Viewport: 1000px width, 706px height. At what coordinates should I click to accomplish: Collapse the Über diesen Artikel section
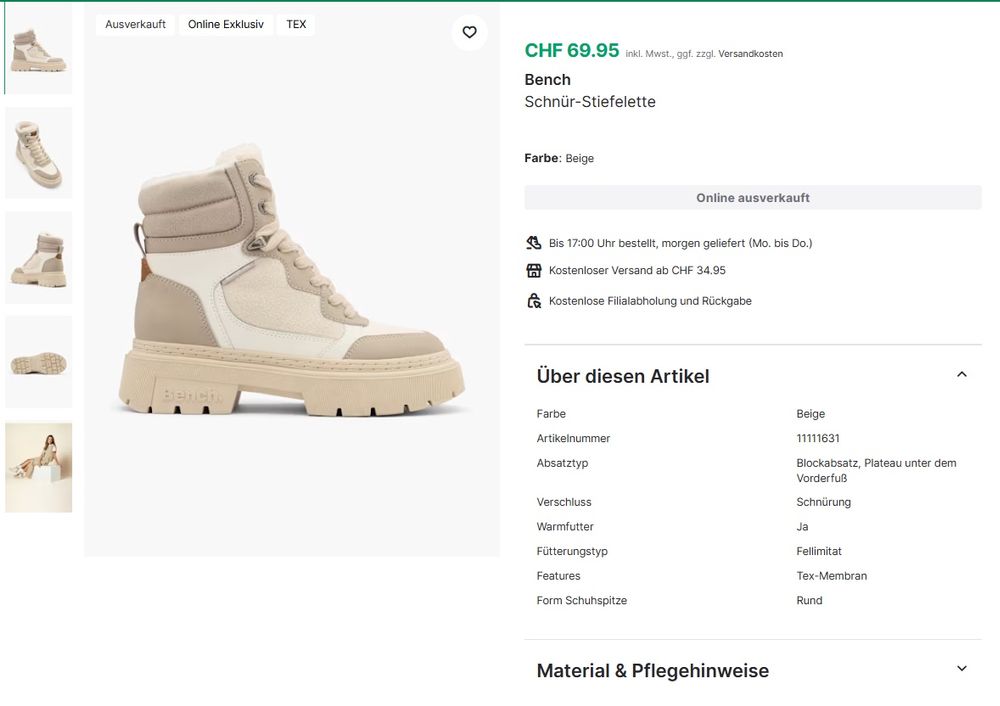pos(962,375)
